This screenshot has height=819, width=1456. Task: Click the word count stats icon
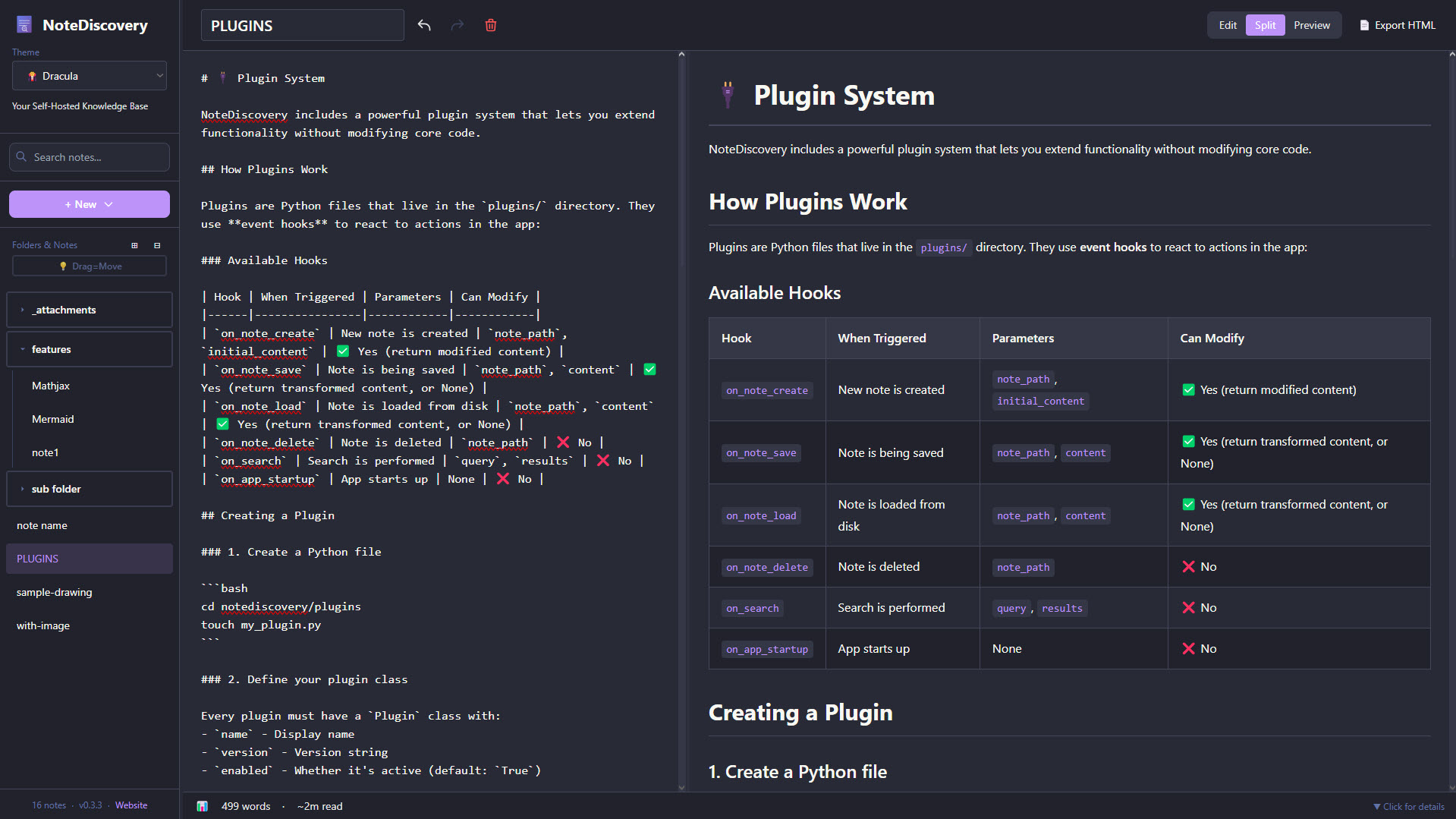click(x=203, y=806)
